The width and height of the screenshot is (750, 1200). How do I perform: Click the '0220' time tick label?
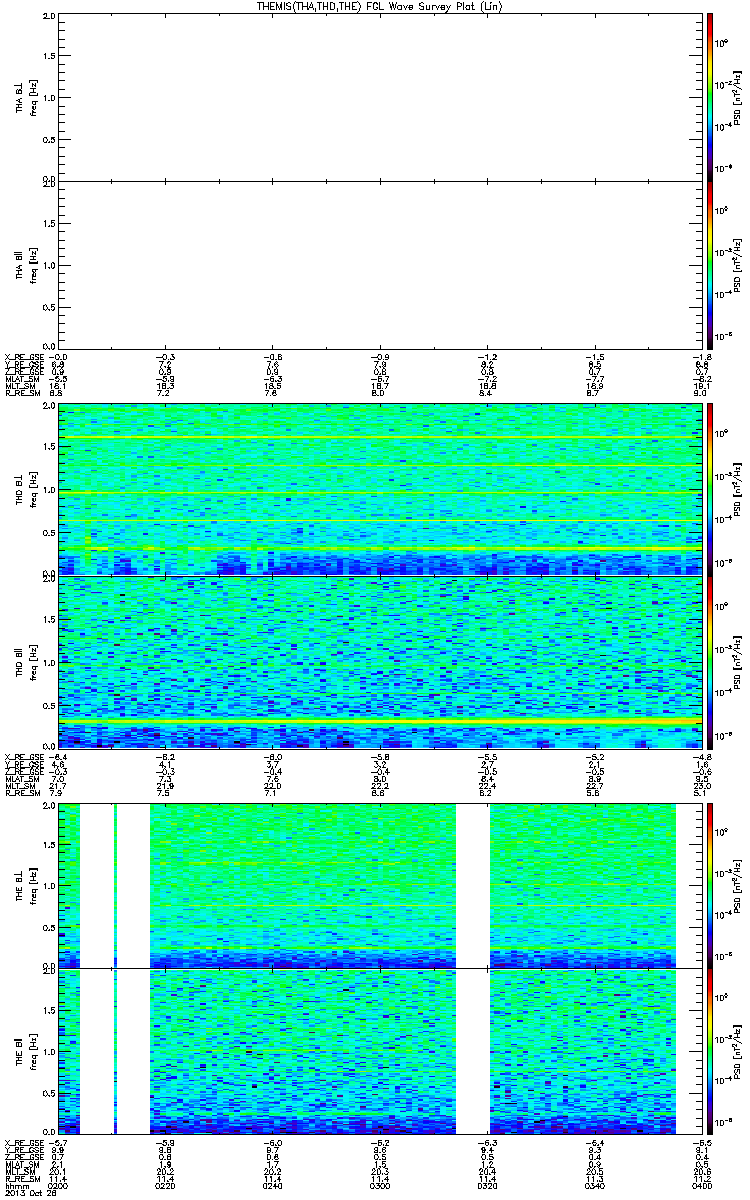point(167,1186)
